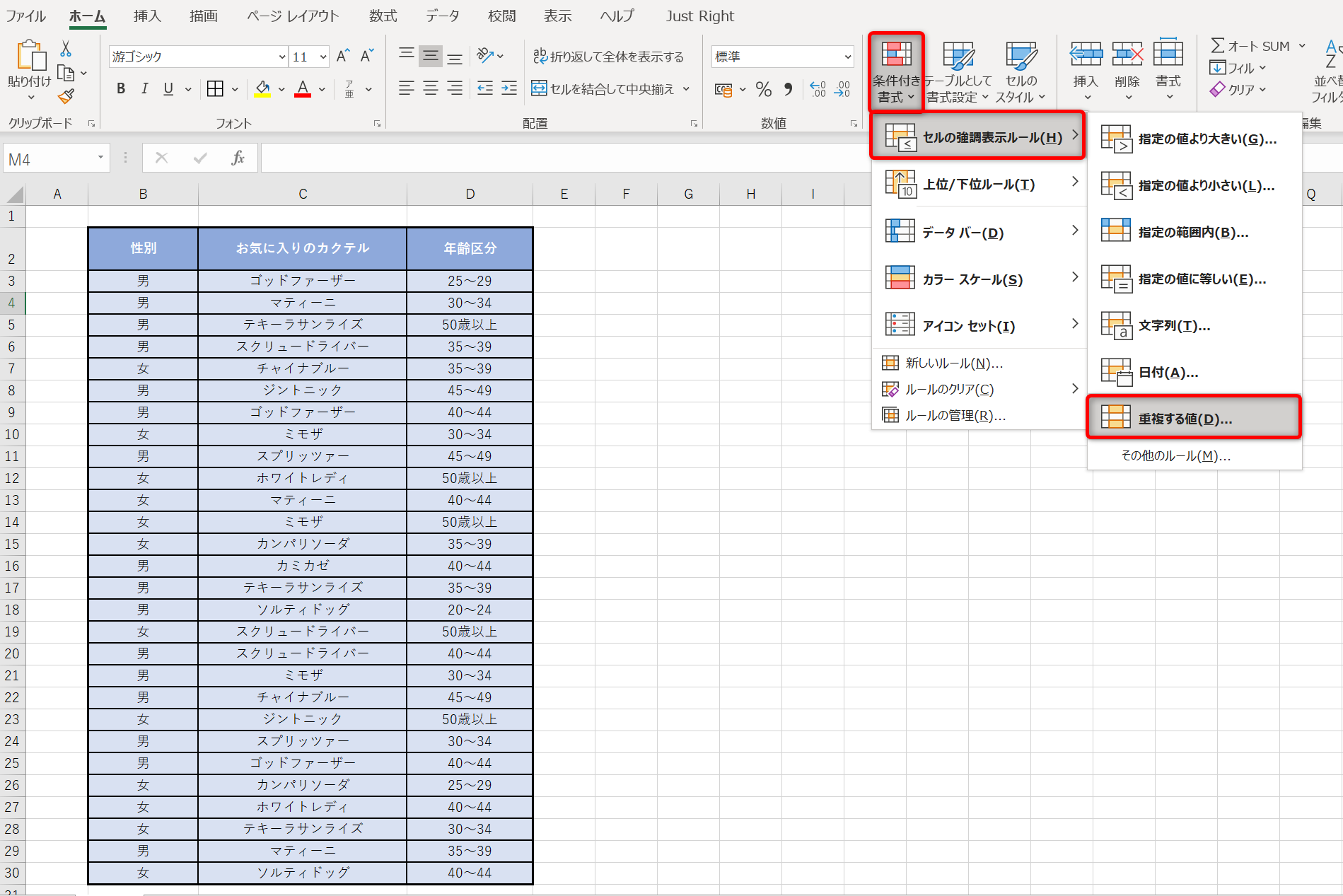Choose その他のルール(M)... entry
The image size is (1343, 896).
pyautogui.click(x=1194, y=455)
